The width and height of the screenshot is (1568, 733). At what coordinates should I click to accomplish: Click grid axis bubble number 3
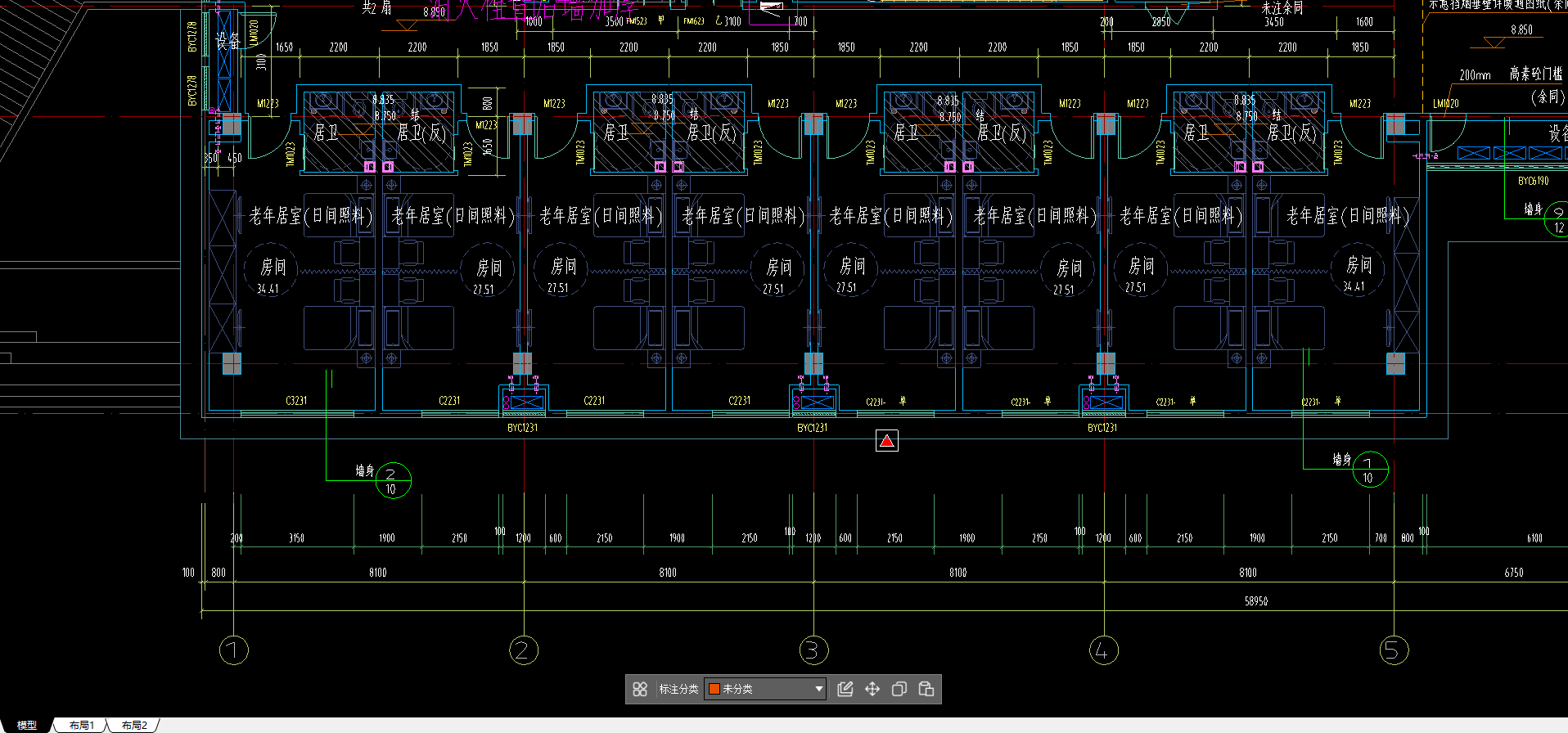pos(813,650)
